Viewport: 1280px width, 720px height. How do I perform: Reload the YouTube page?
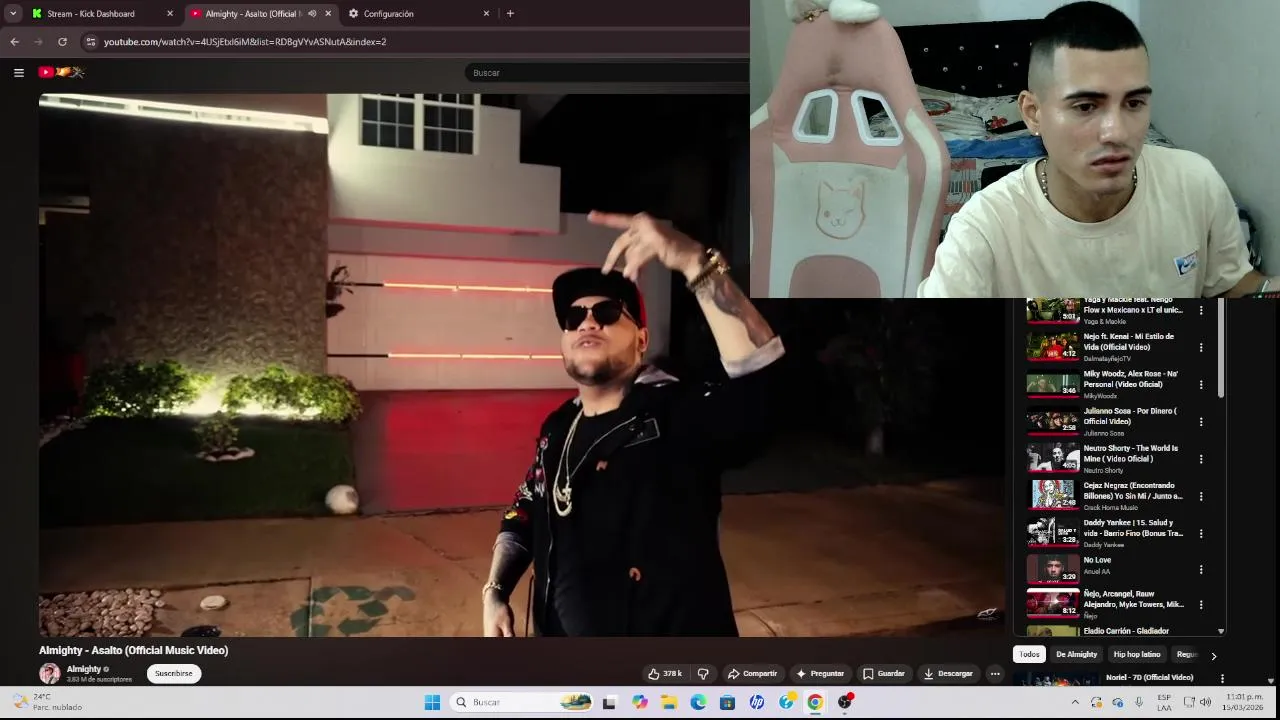click(62, 42)
